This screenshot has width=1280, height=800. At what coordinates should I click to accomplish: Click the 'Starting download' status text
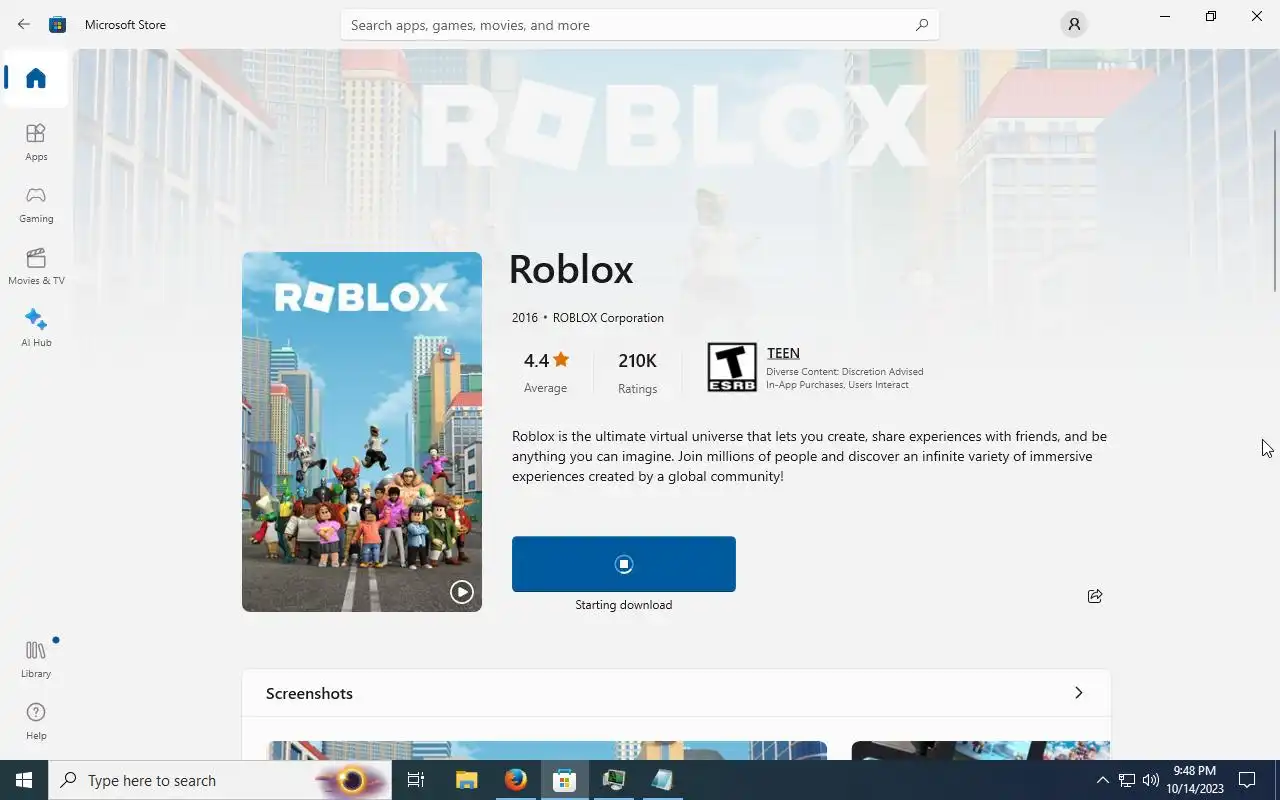click(x=624, y=605)
